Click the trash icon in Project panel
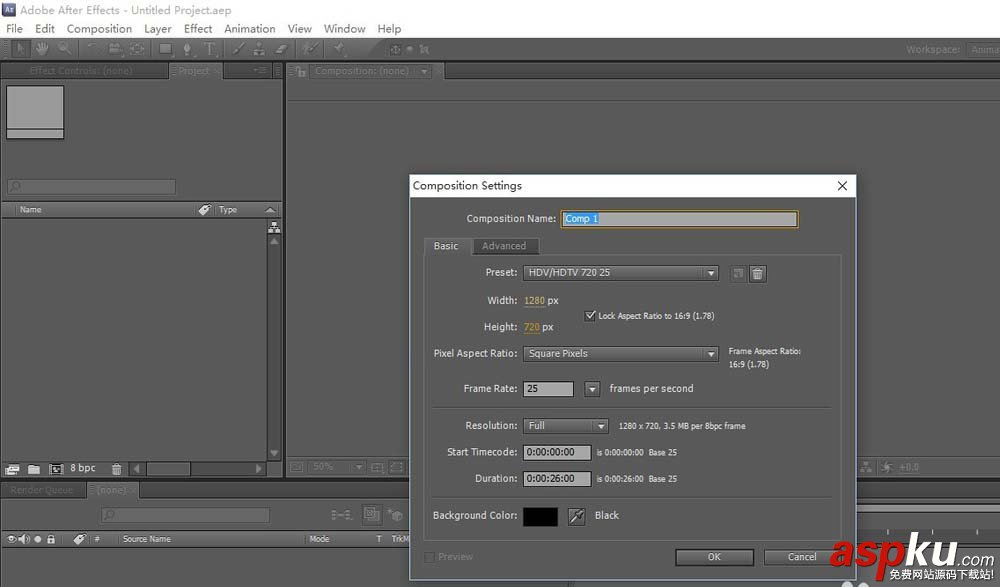The image size is (1000, 587). click(x=116, y=469)
